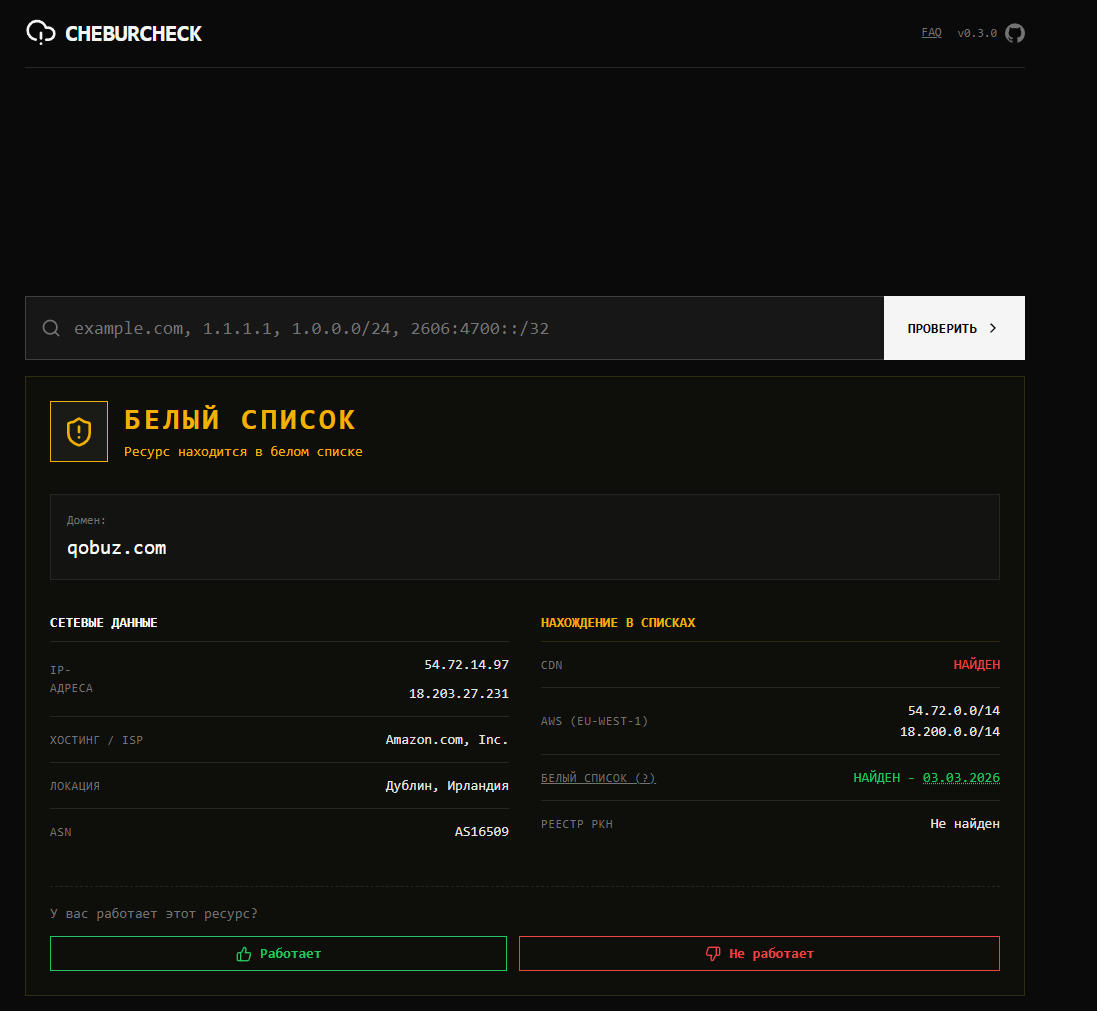Viewport: 1097px width, 1011px height.
Task: Click the AWS subnet 18.200.0.0/14
Action: [949, 732]
